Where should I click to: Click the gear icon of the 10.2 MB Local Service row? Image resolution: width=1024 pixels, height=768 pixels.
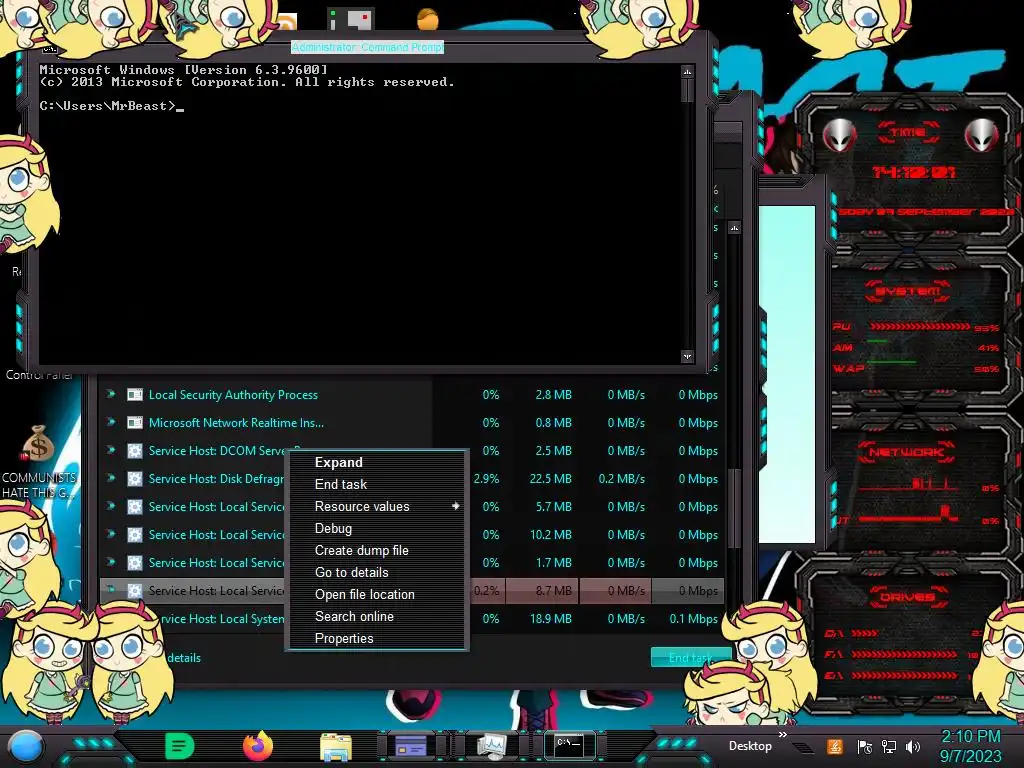coord(135,535)
